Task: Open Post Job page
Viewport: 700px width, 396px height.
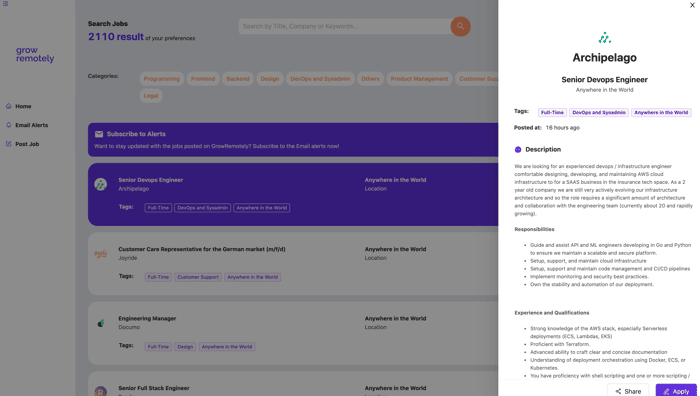Action: [27, 144]
